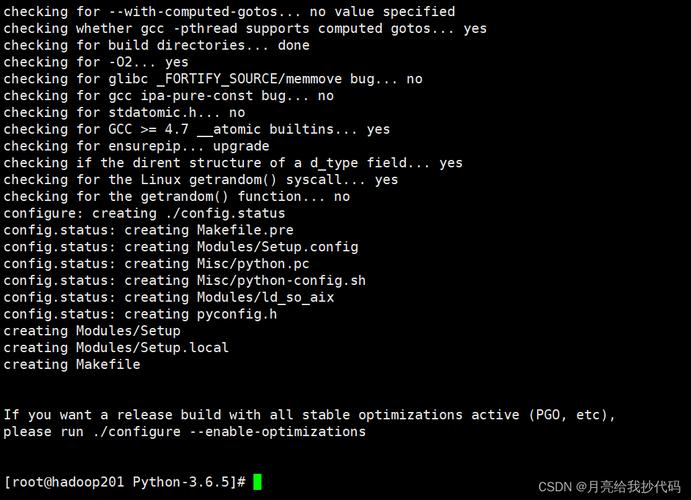The height and width of the screenshot is (500, 691).
Task: Click line about dirent structure d_type field
Action: pyautogui.click(x=233, y=163)
